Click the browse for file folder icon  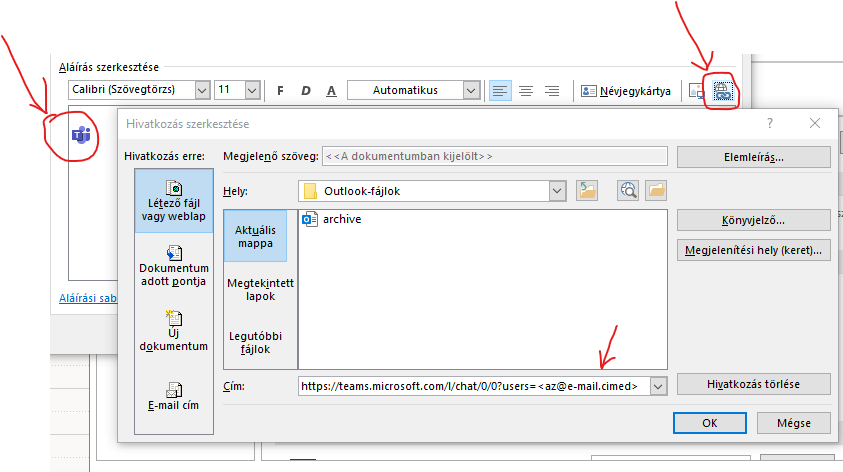pyautogui.click(x=656, y=190)
